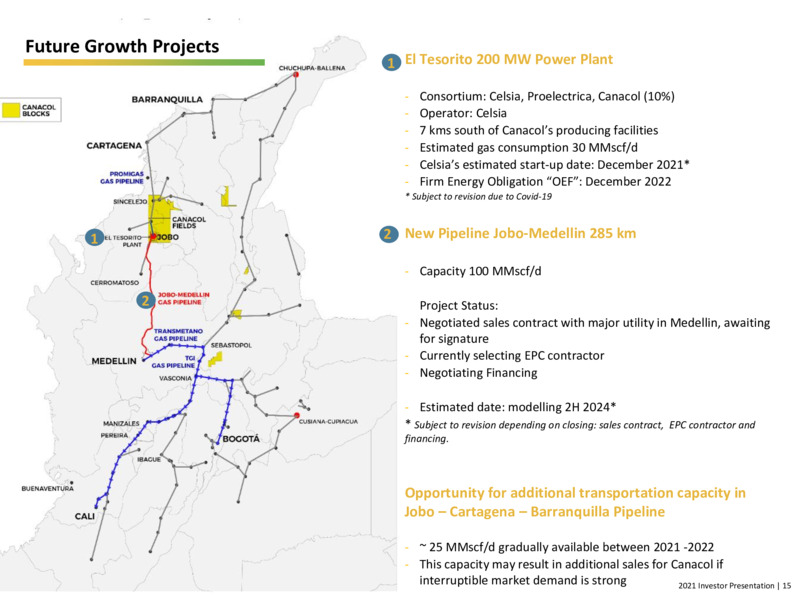Screen dimensions: 800x600
Task: Click the red dot marking Jobo
Action: click(x=153, y=237)
